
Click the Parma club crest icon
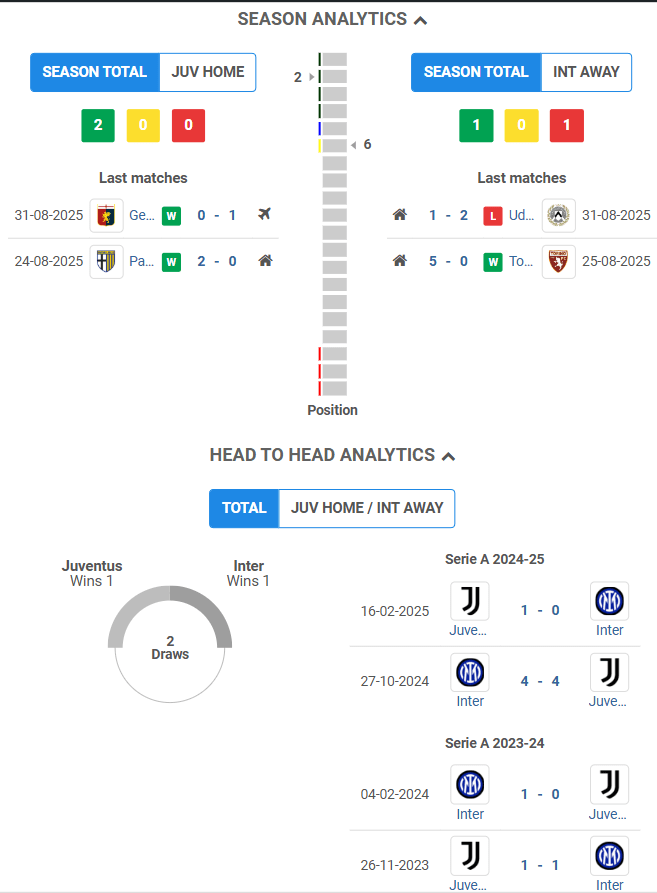(x=106, y=262)
